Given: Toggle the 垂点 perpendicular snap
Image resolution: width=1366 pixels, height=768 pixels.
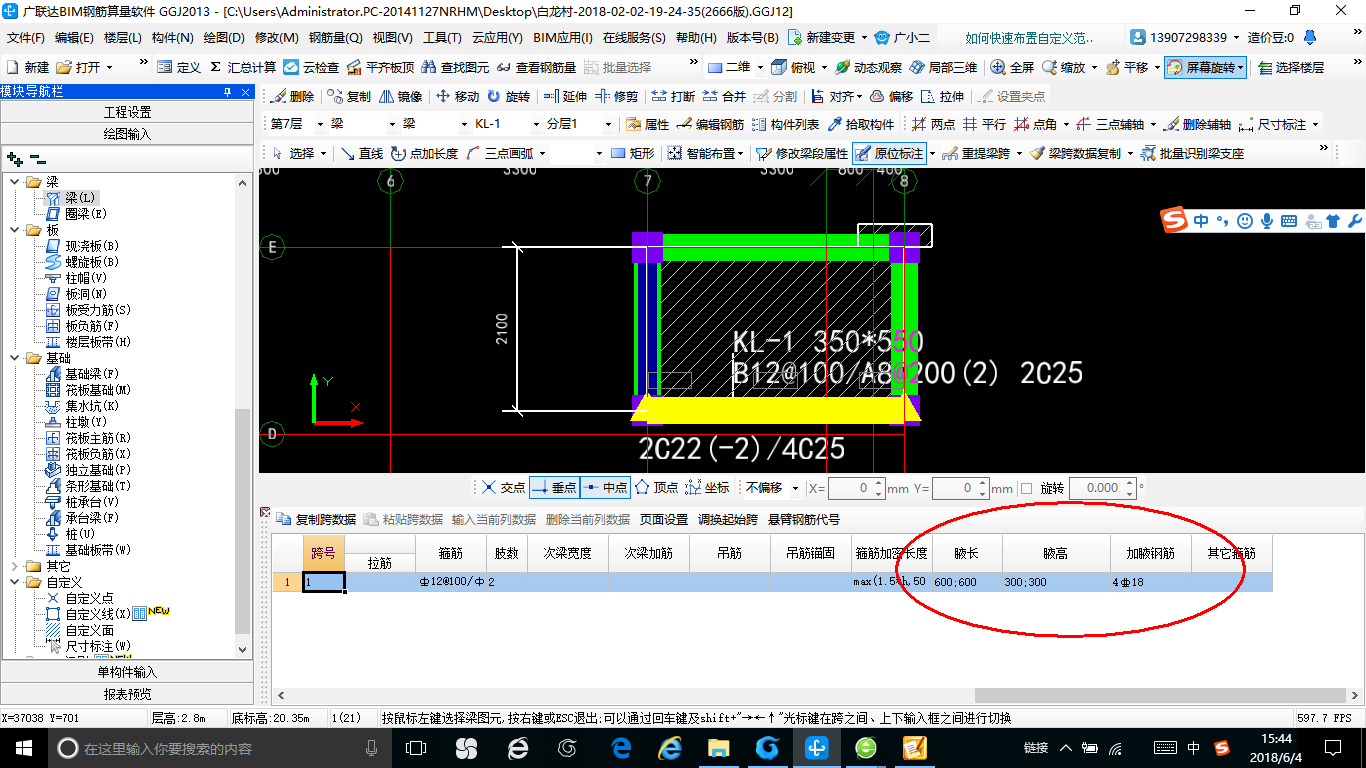Looking at the screenshot, I should coord(554,488).
